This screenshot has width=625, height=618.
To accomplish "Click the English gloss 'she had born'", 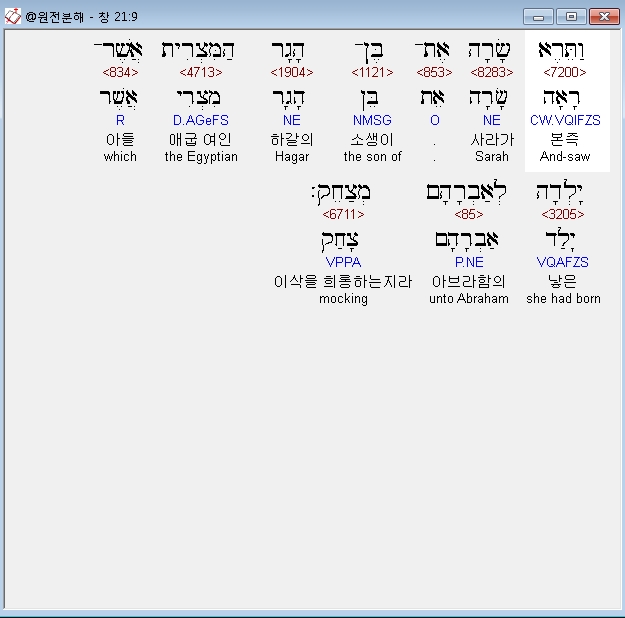I will tap(563, 298).
